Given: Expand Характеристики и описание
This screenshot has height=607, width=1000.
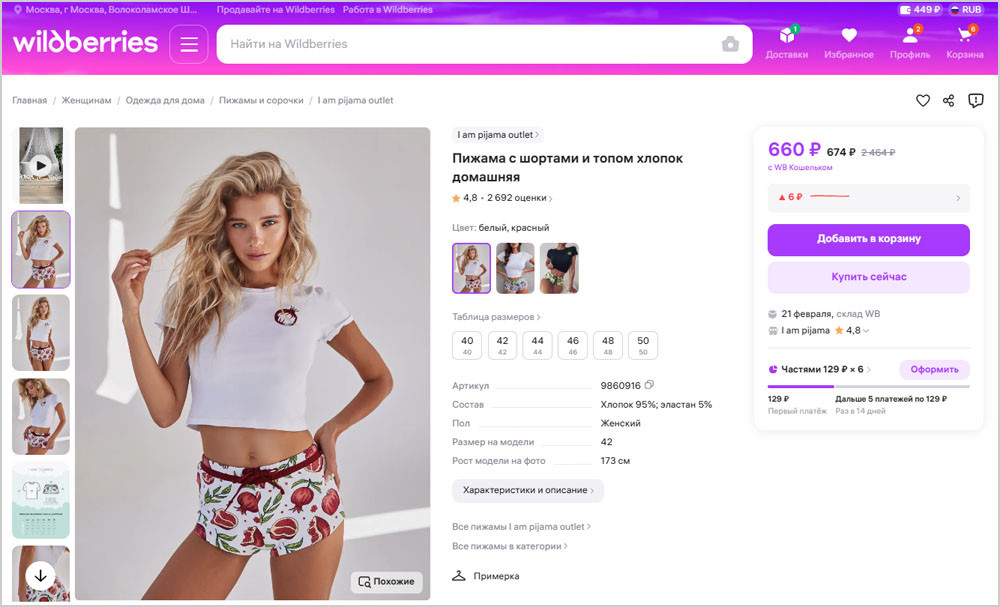Looking at the screenshot, I should [528, 490].
